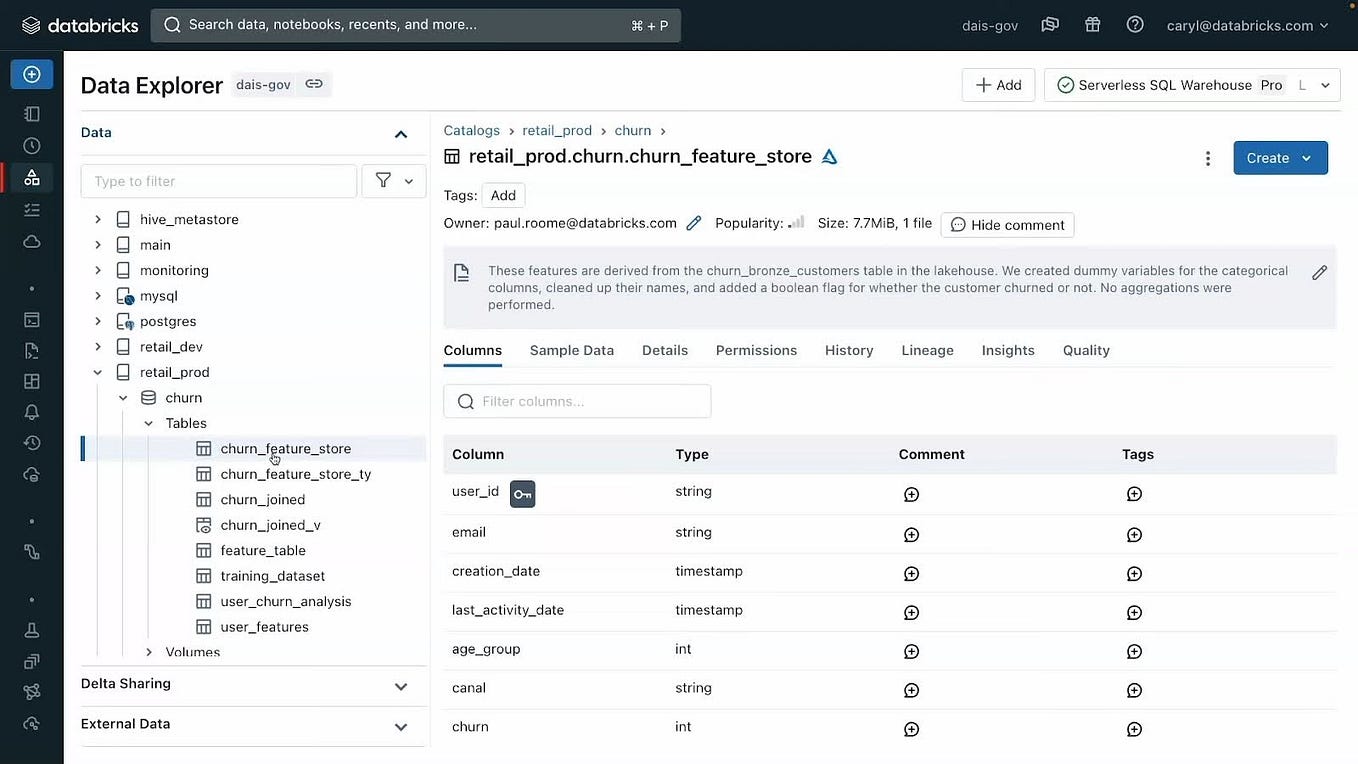Edit the table comment with the pencil icon
This screenshot has height=764, width=1358.
coord(1319,272)
